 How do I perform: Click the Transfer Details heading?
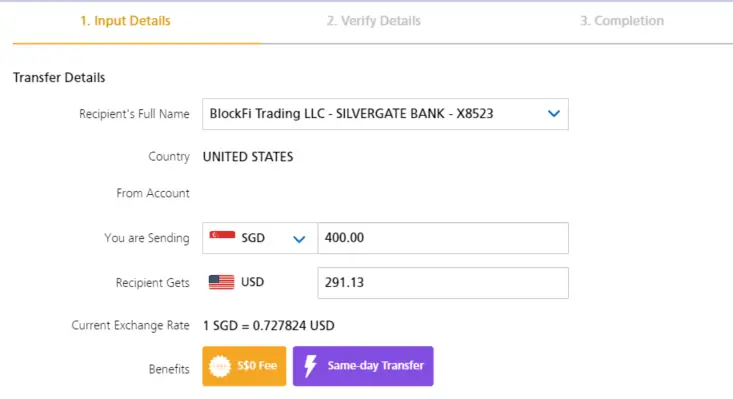[x=59, y=78]
